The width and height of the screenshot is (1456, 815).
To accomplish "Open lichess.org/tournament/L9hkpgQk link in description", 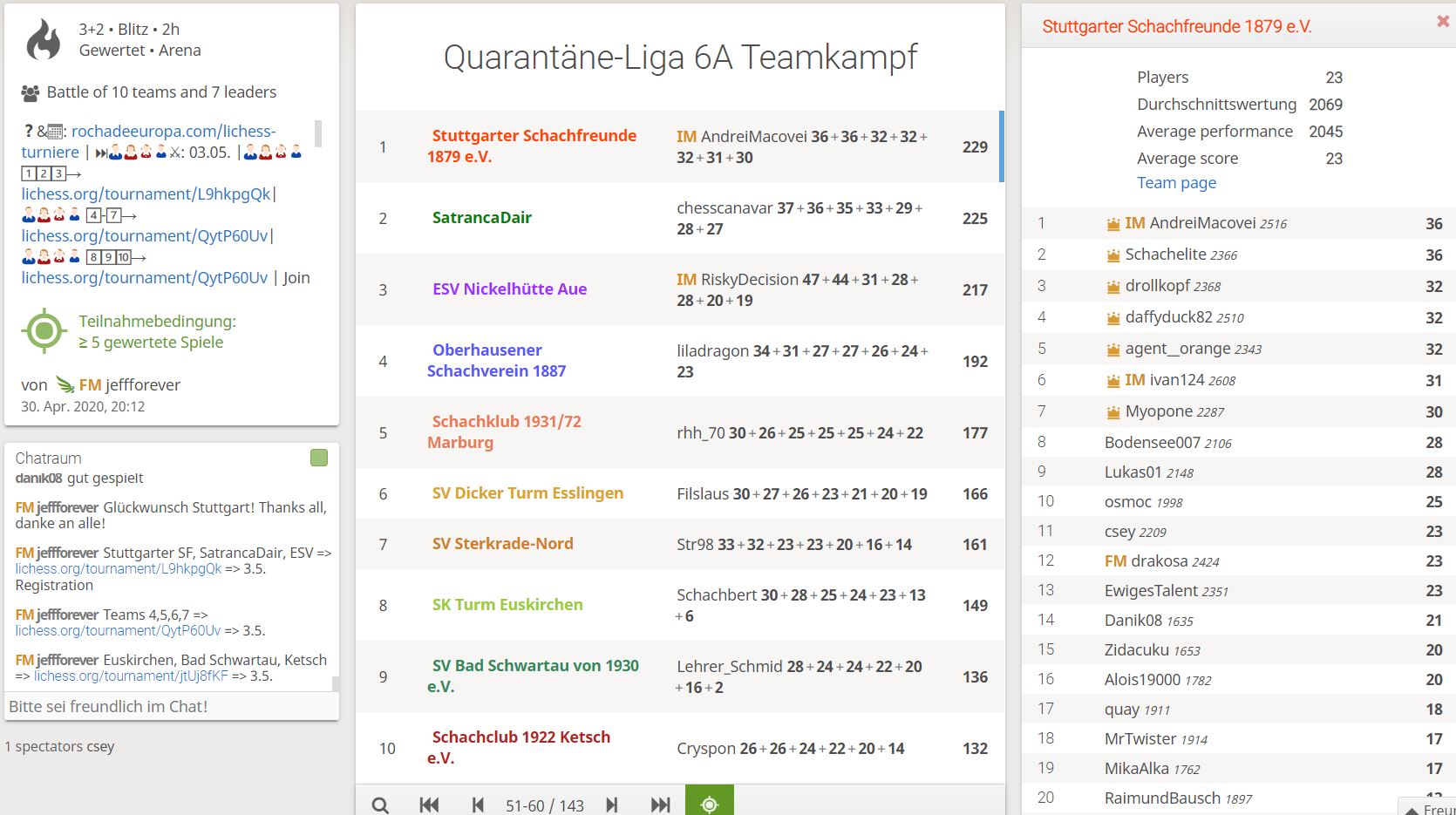I will (146, 194).
